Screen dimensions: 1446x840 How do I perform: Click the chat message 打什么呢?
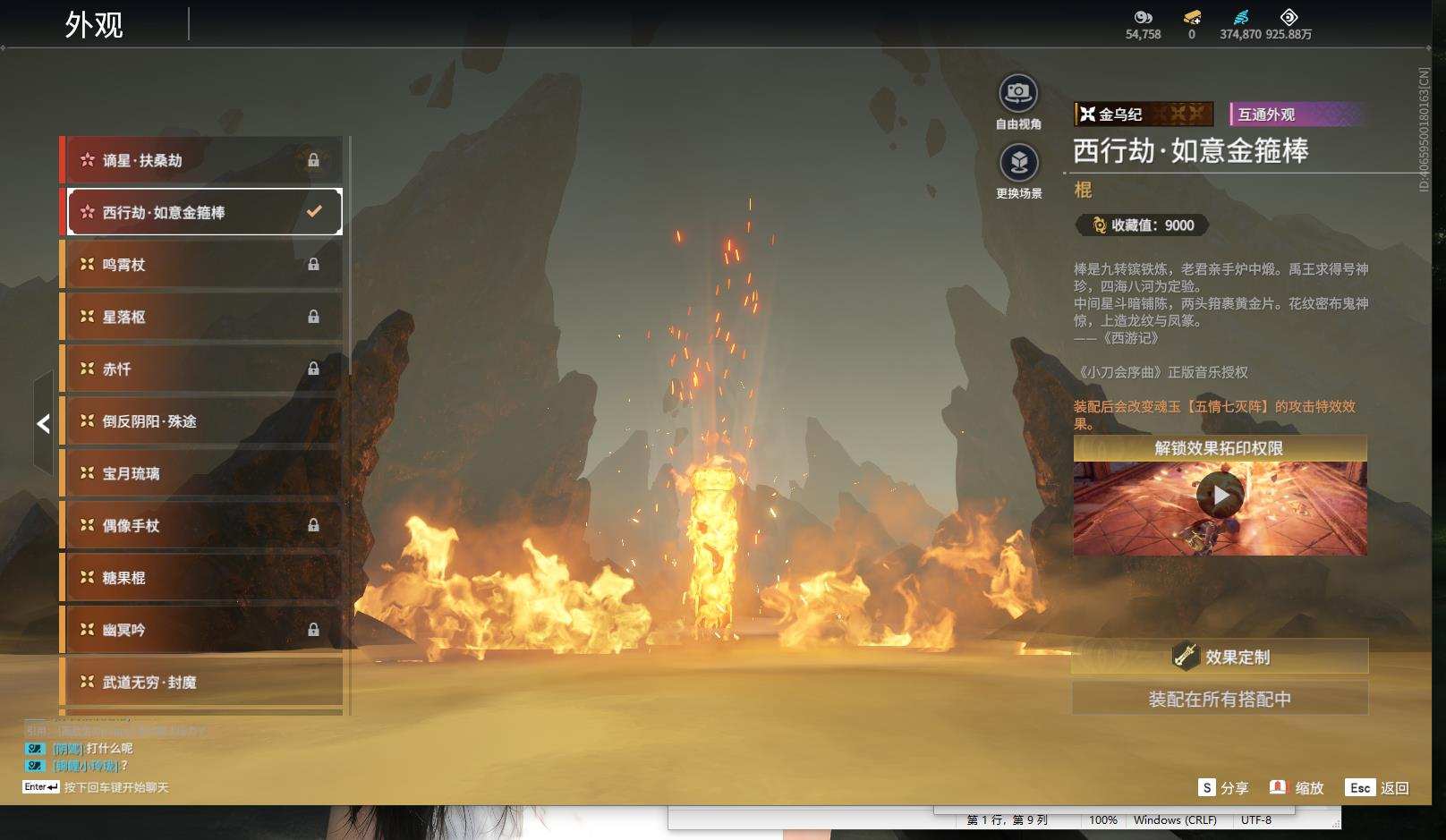click(x=109, y=748)
